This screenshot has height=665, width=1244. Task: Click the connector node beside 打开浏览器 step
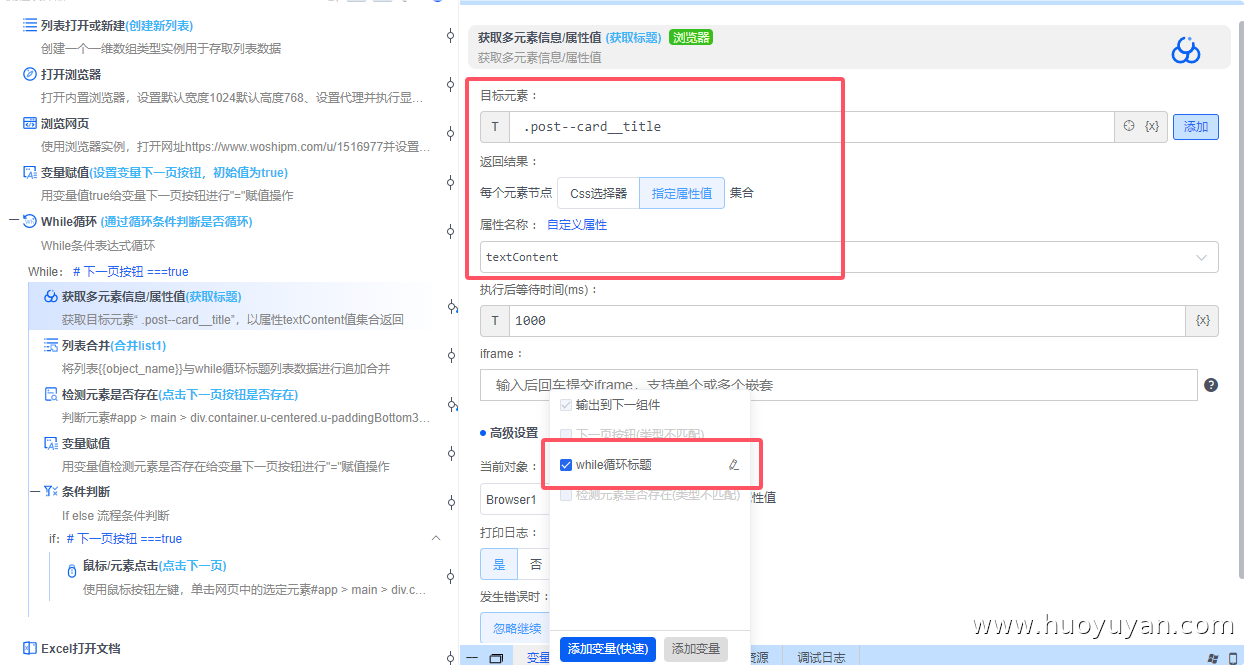[450, 84]
